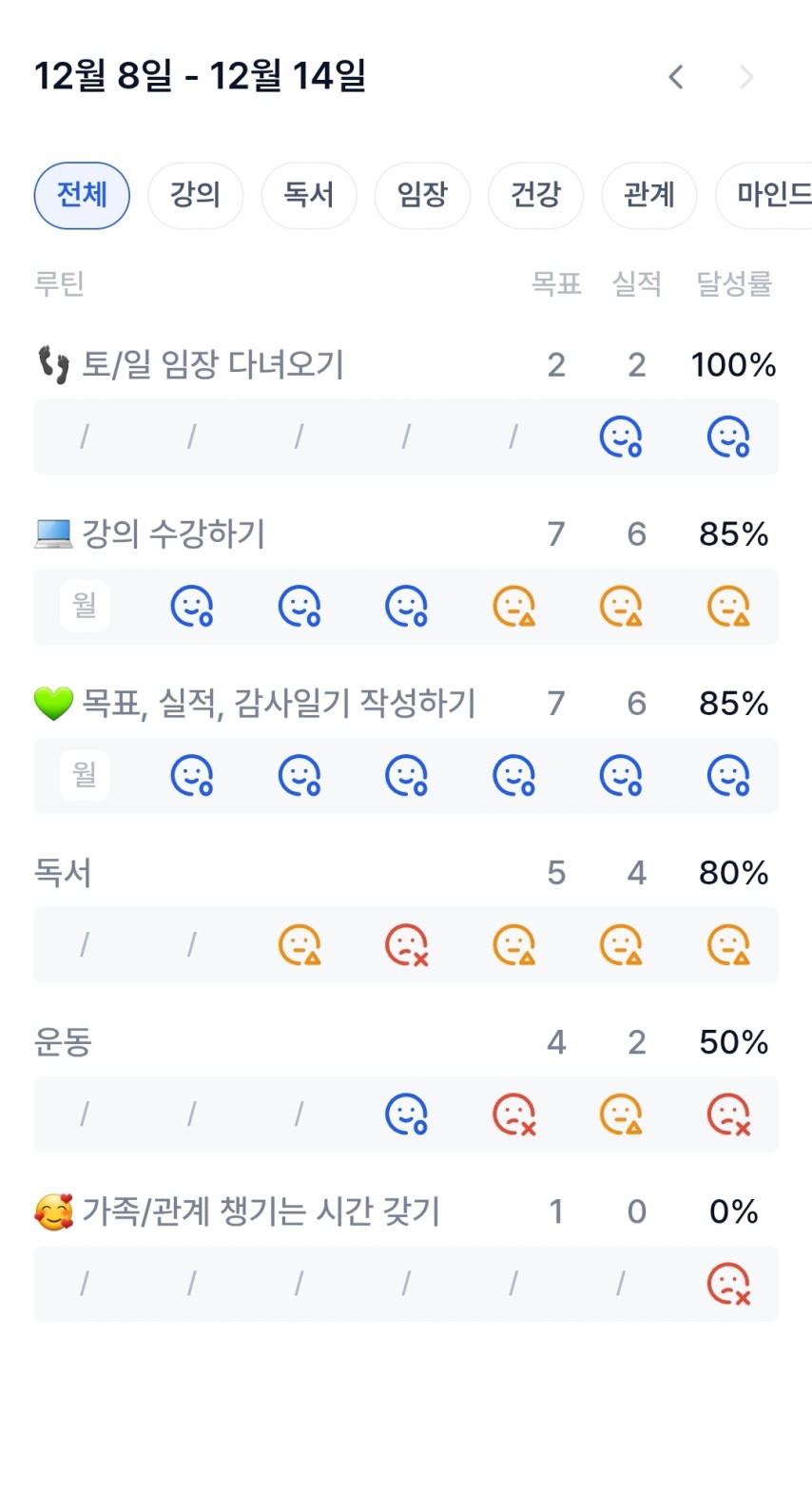Go to the next week with right chevron
Image resolution: width=812 pixels, height=1492 pixels.
coord(746,77)
